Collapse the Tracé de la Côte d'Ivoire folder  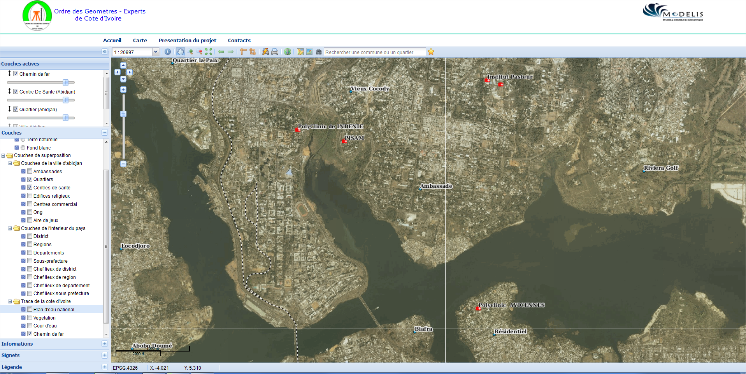(10, 301)
